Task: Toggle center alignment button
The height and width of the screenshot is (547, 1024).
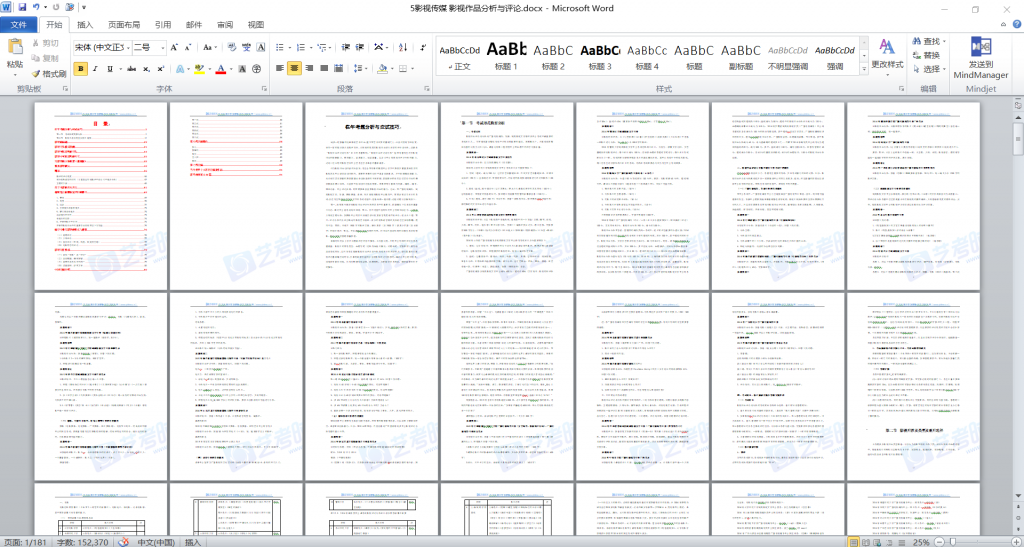Action: point(295,69)
